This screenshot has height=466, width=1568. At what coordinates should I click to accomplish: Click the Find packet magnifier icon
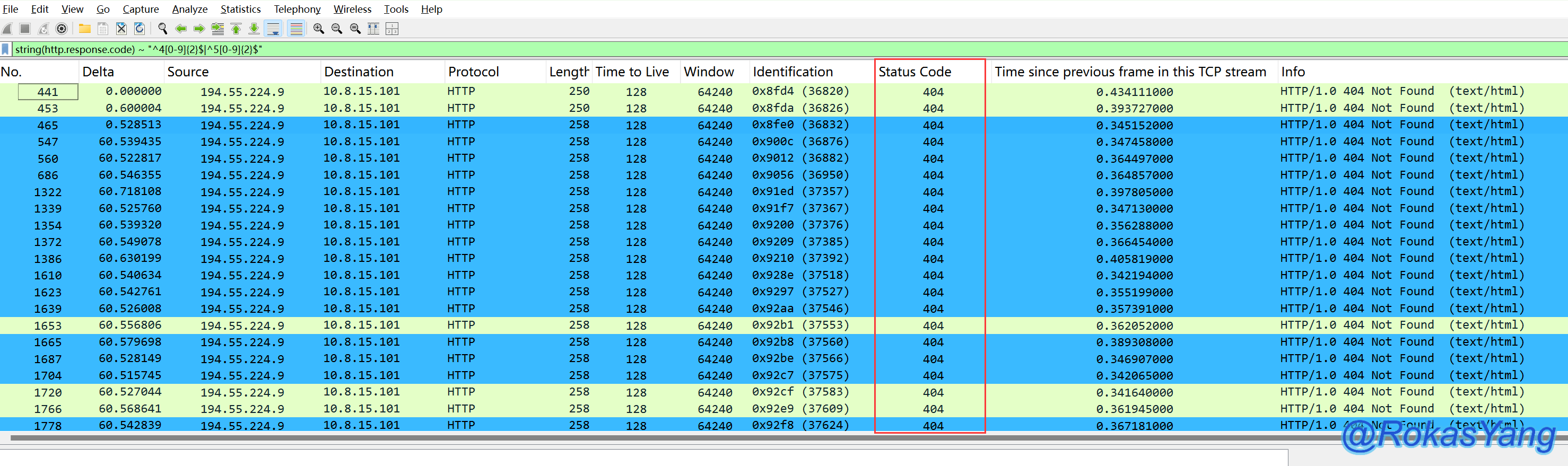(162, 29)
